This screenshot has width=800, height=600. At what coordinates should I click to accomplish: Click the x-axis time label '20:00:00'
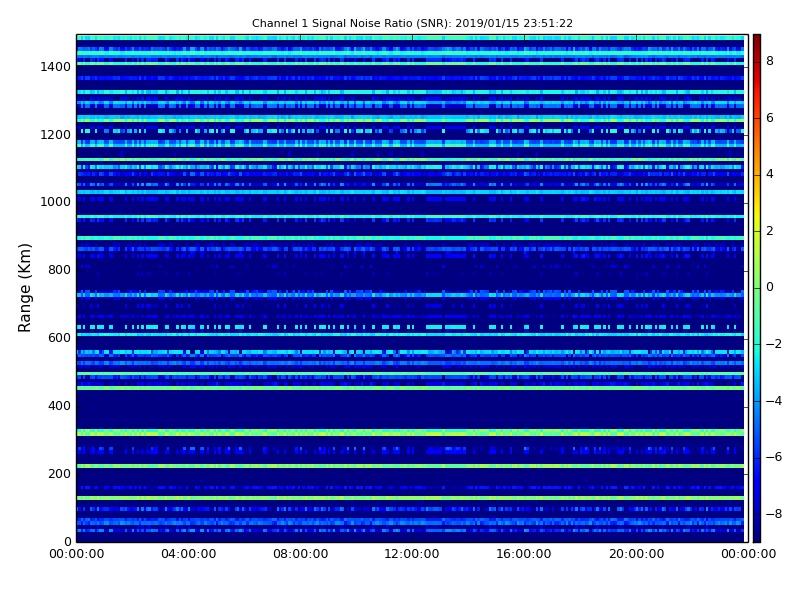pyautogui.click(x=636, y=554)
